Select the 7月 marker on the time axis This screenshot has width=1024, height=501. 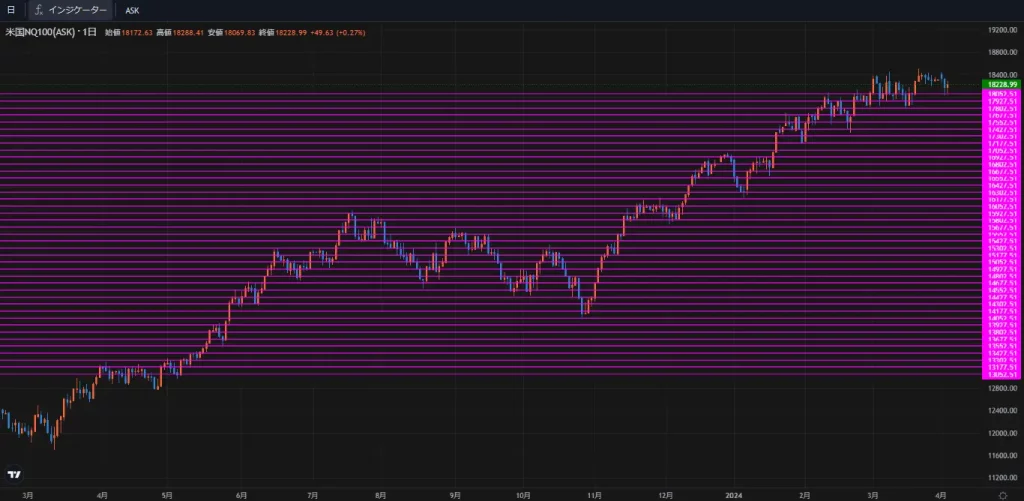pos(312,494)
